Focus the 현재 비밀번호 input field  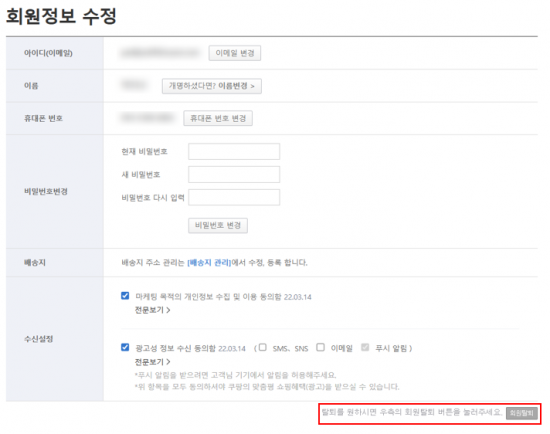click(x=234, y=152)
